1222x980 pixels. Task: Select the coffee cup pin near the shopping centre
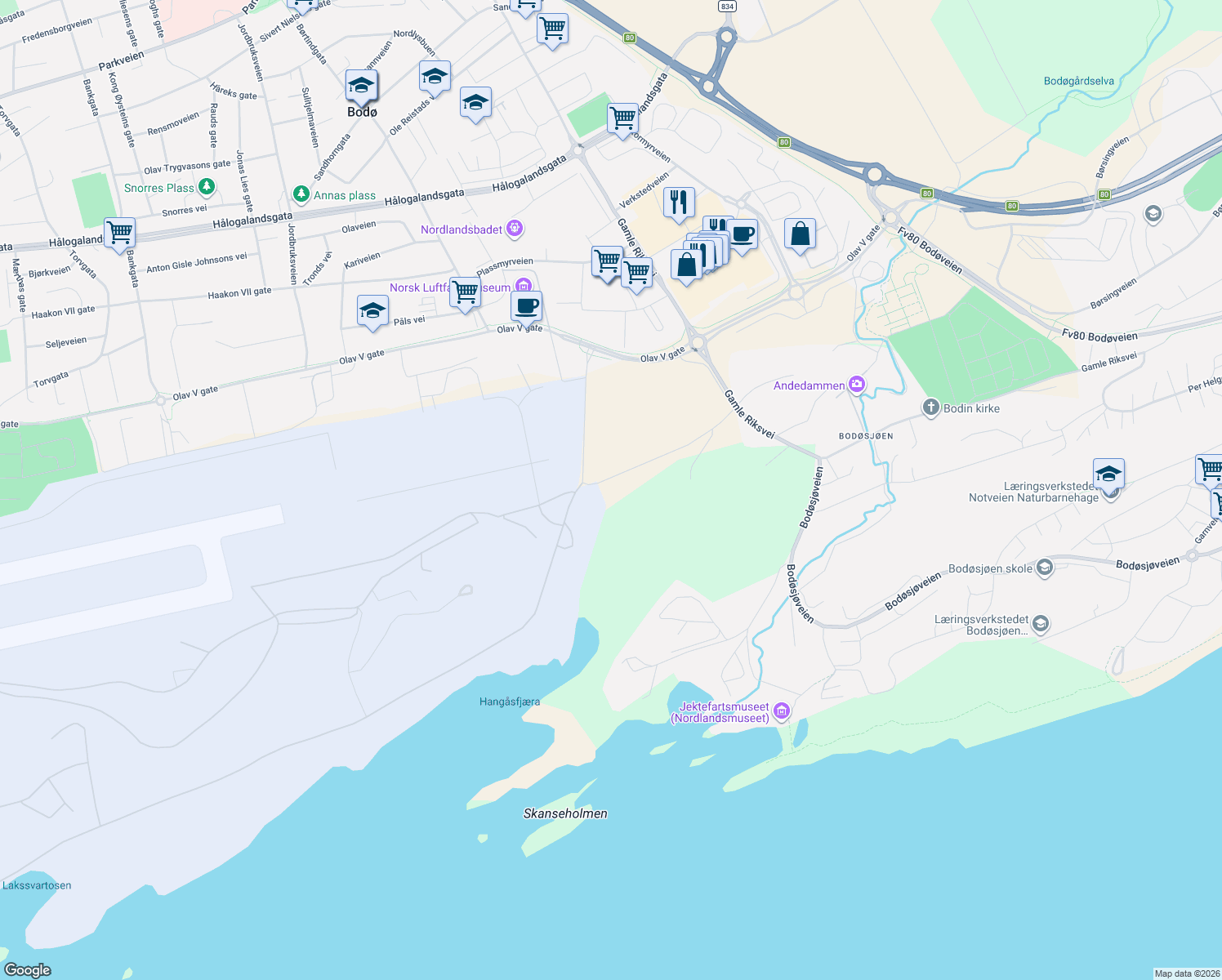742,236
